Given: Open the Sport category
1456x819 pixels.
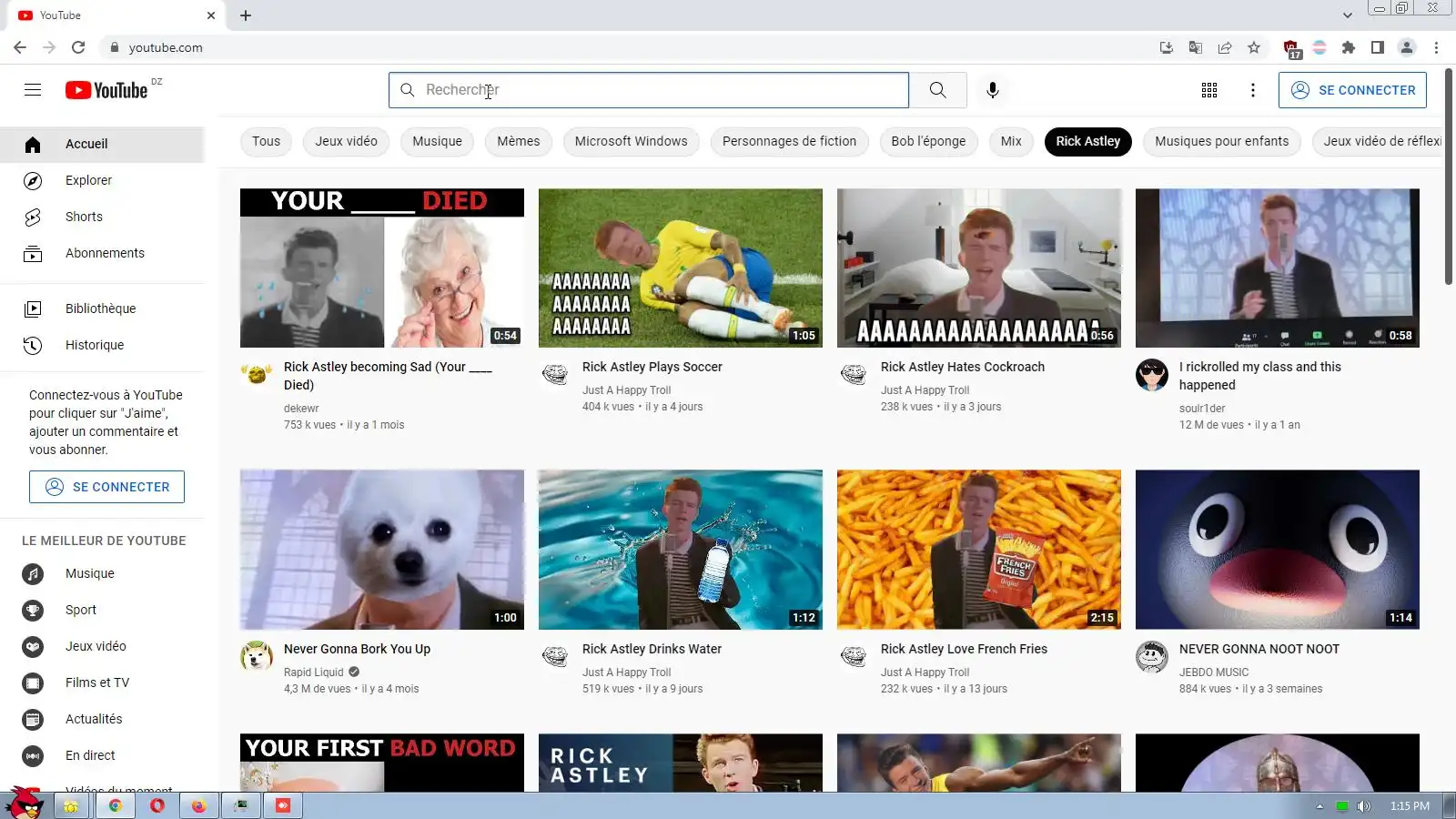Looking at the screenshot, I should (x=102, y=610).
